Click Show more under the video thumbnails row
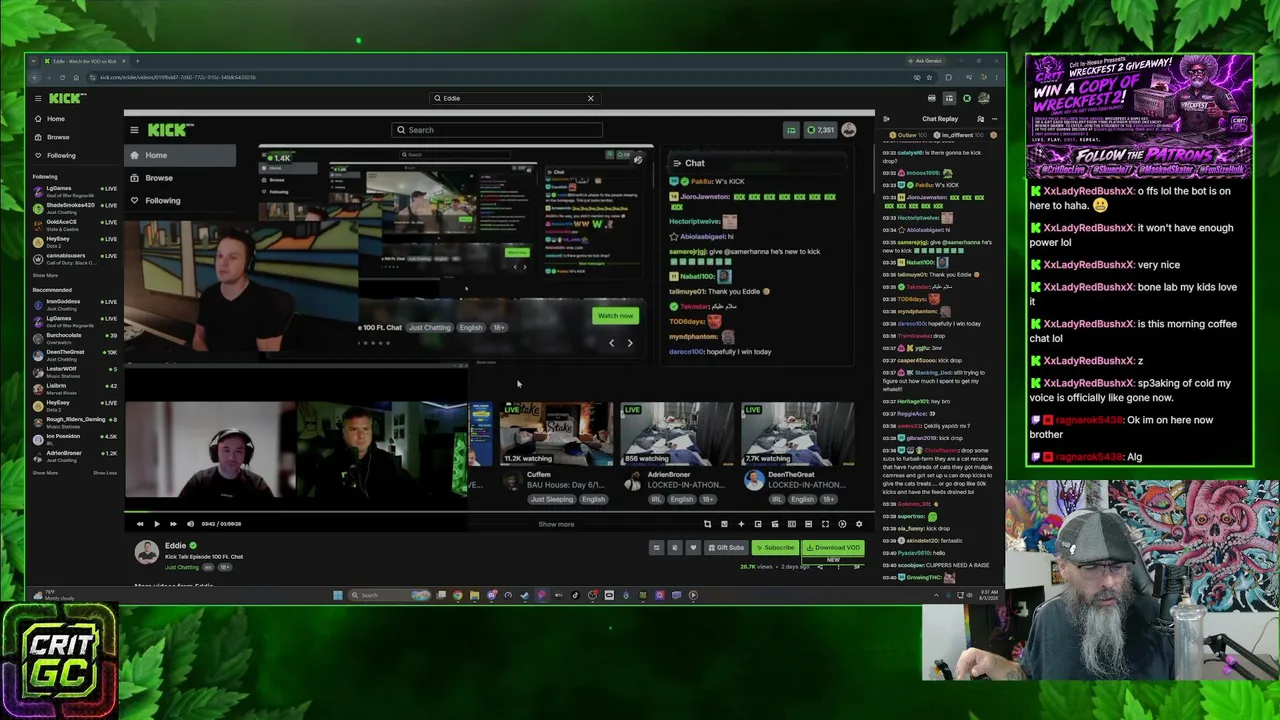This screenshot has width=1280, height=720. point(556,524)
